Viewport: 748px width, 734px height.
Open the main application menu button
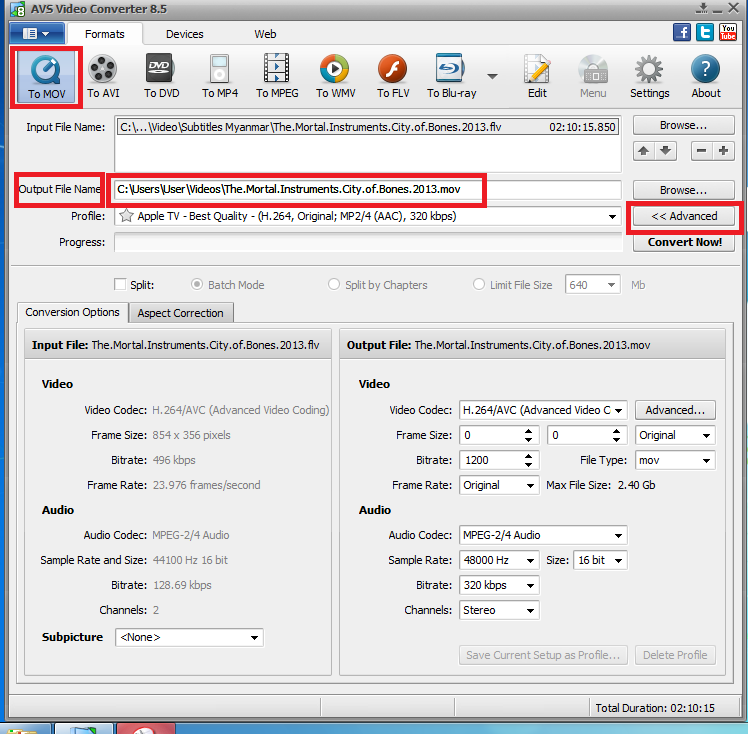[x=37, y=33]
